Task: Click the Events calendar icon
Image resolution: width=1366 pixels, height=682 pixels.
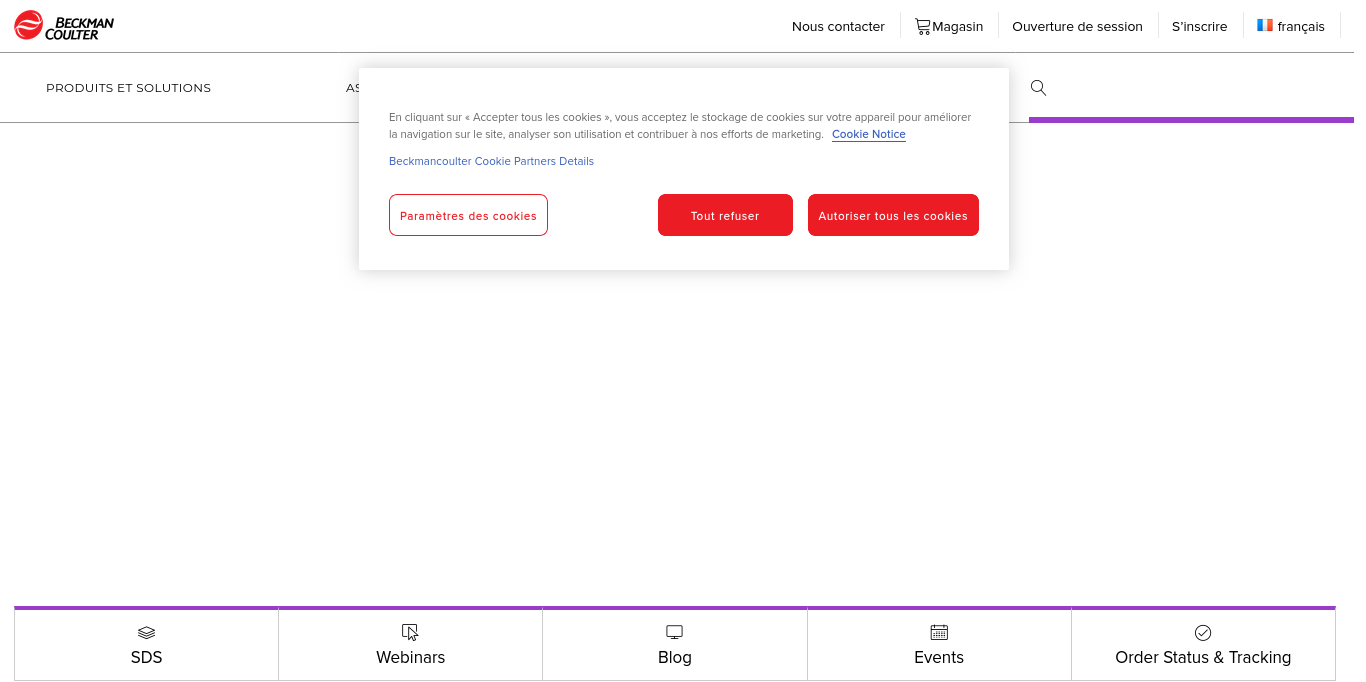Action: coord(939,632)
